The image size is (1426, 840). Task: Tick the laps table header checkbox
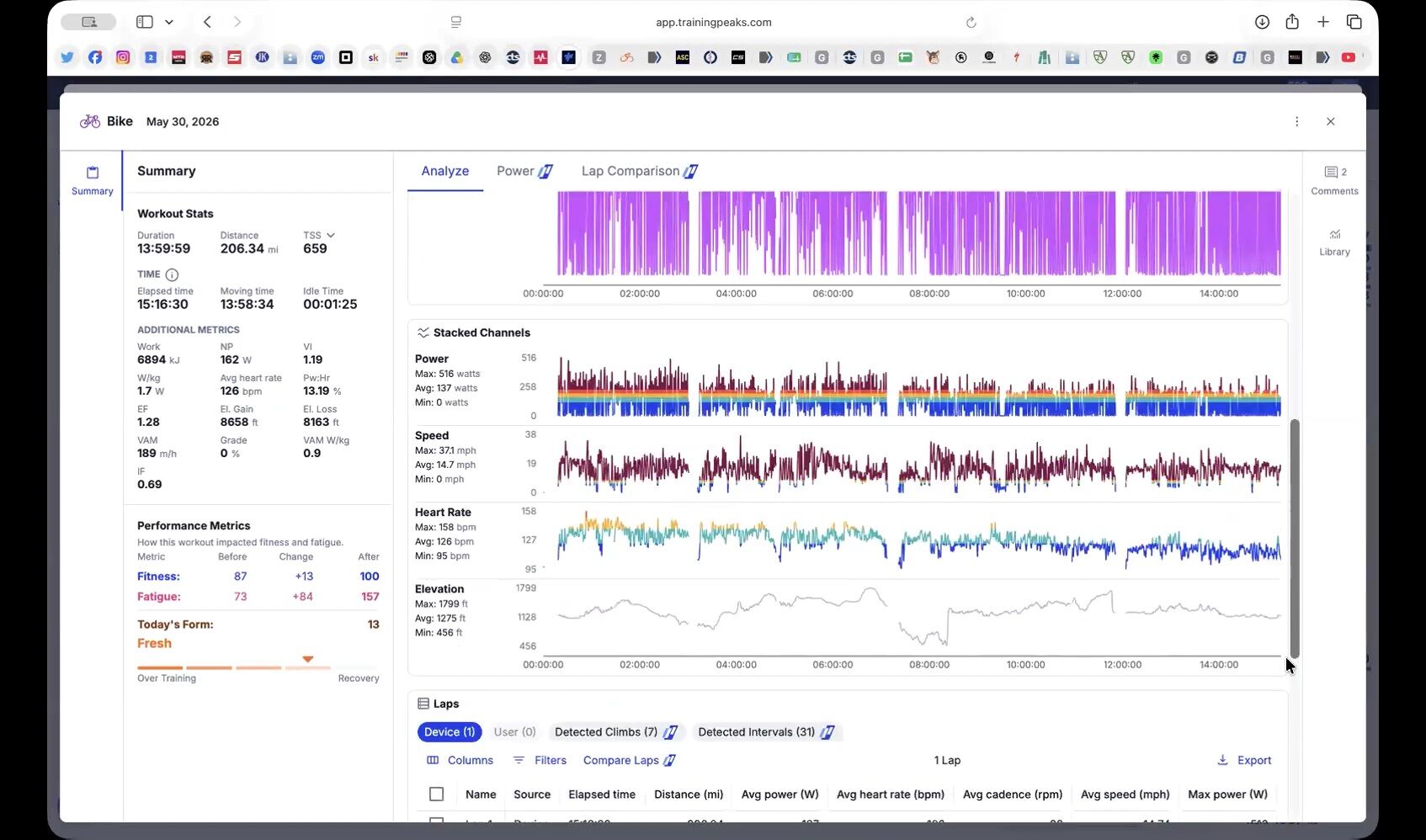(x=436, y=794)
